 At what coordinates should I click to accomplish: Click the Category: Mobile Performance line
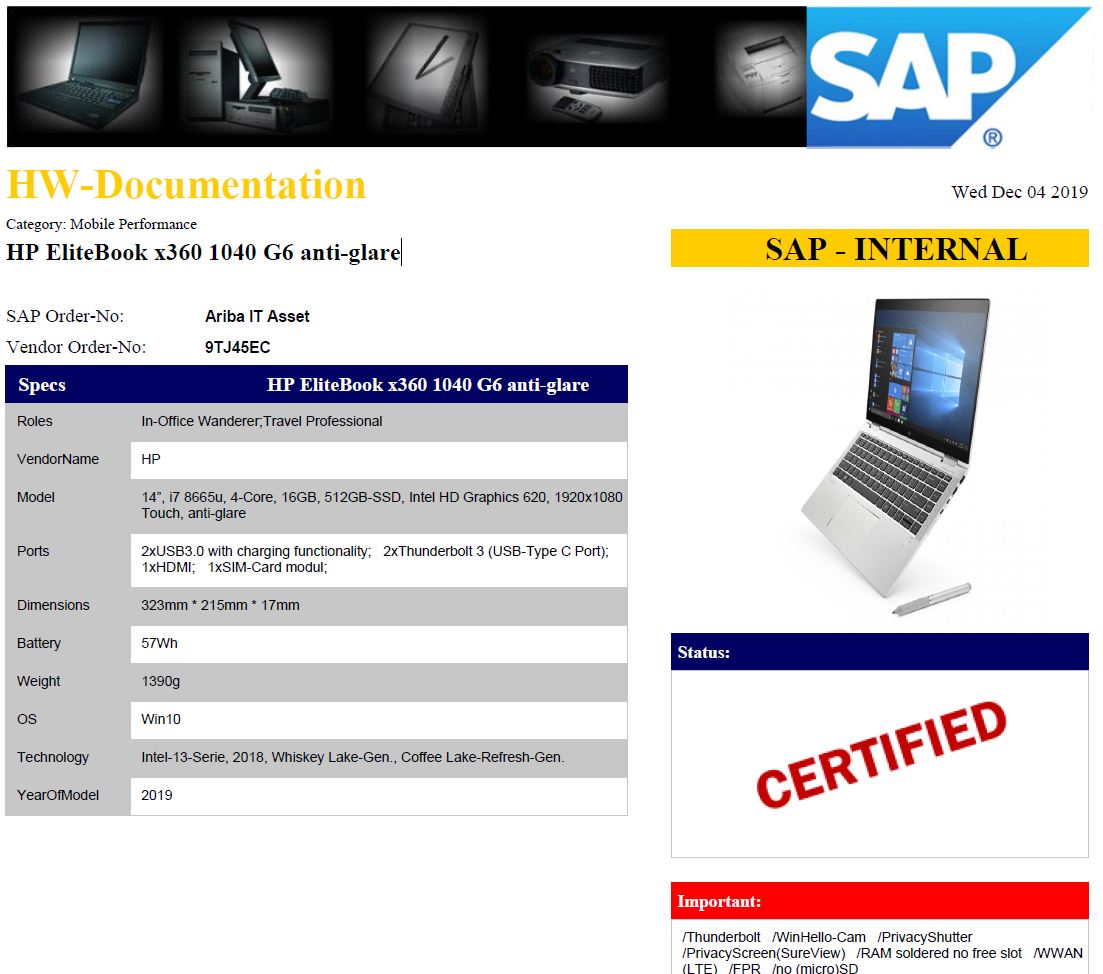[101, 224]
